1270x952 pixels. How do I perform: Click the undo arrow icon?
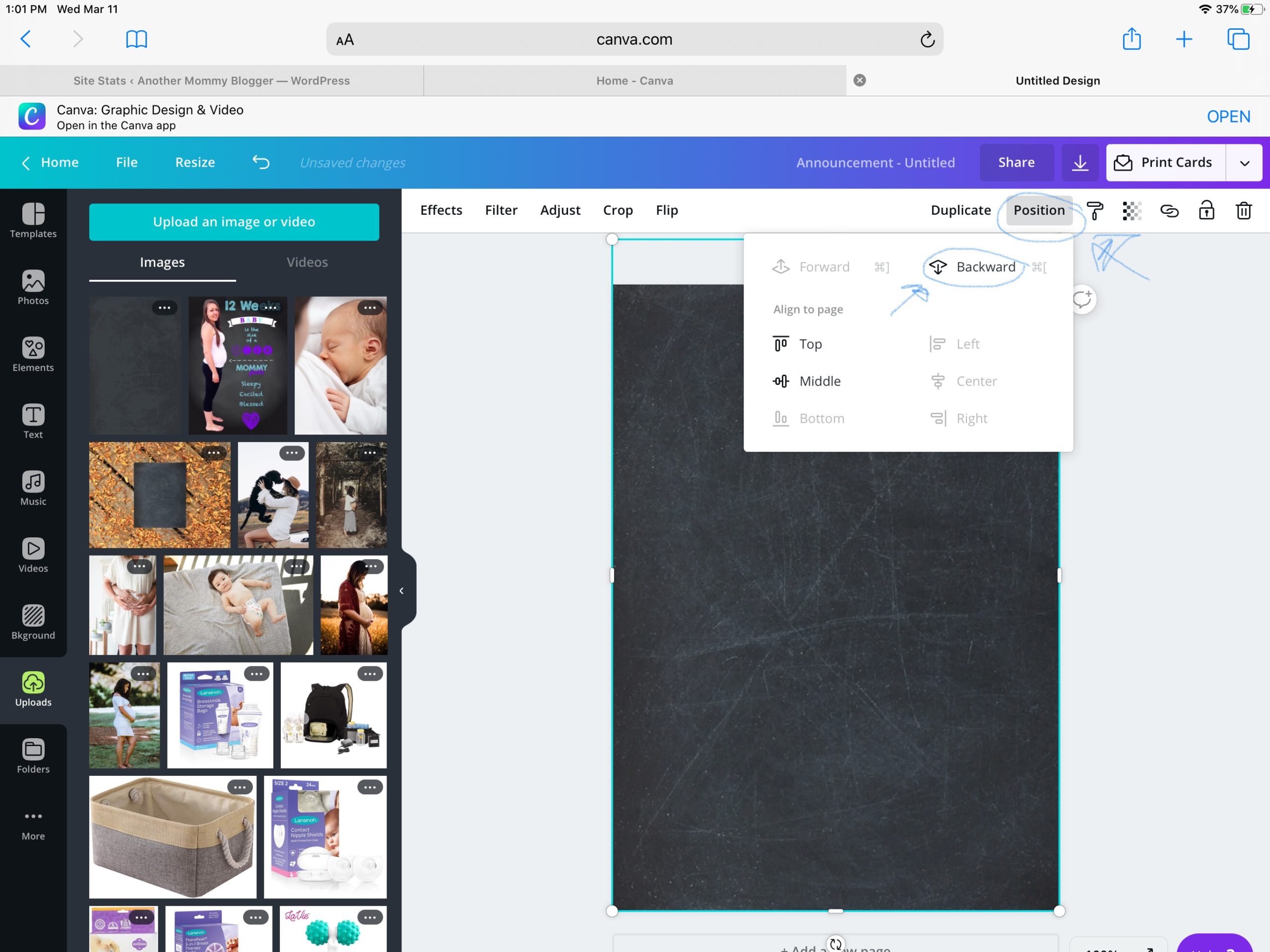pyautogui.click(x=261, y=163)
